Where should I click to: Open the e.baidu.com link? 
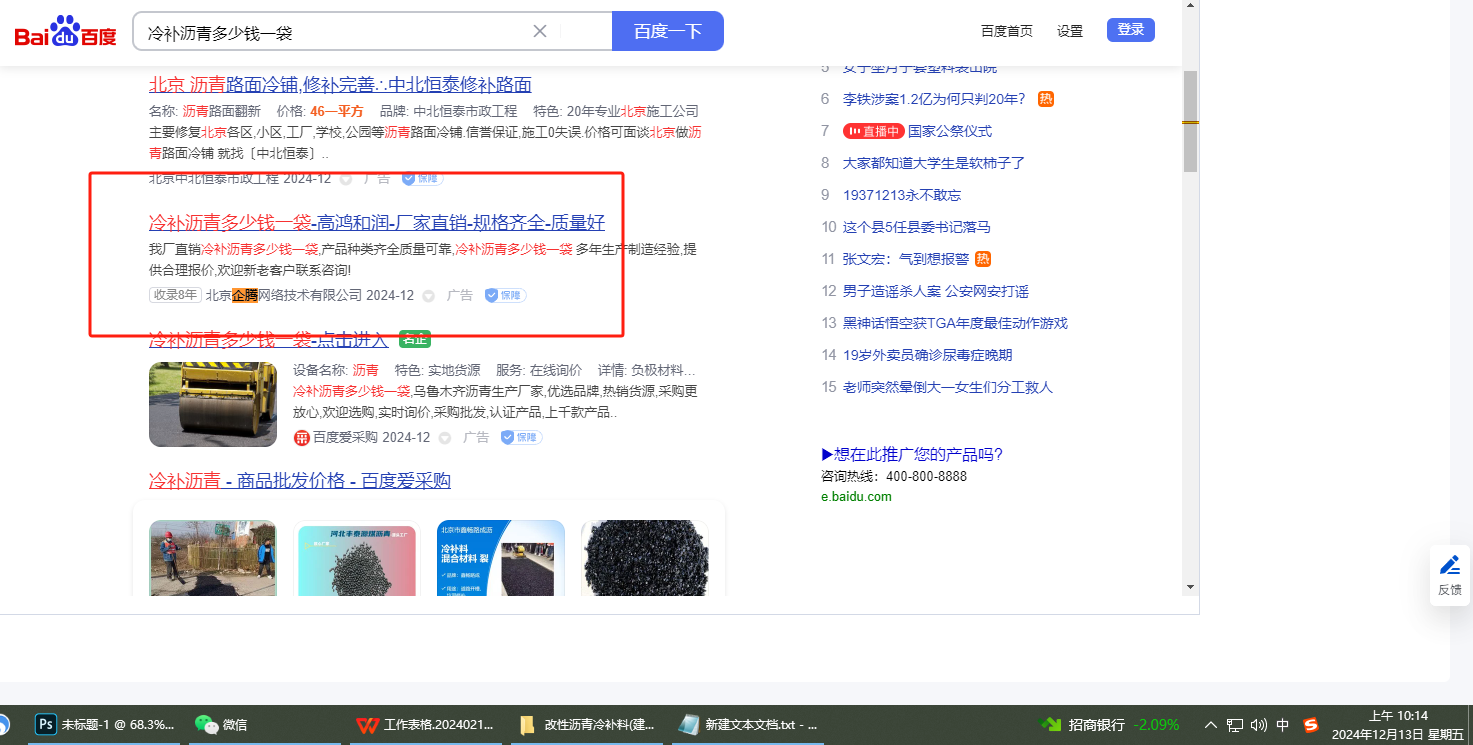pyautogui.click(x=856, y=497)
